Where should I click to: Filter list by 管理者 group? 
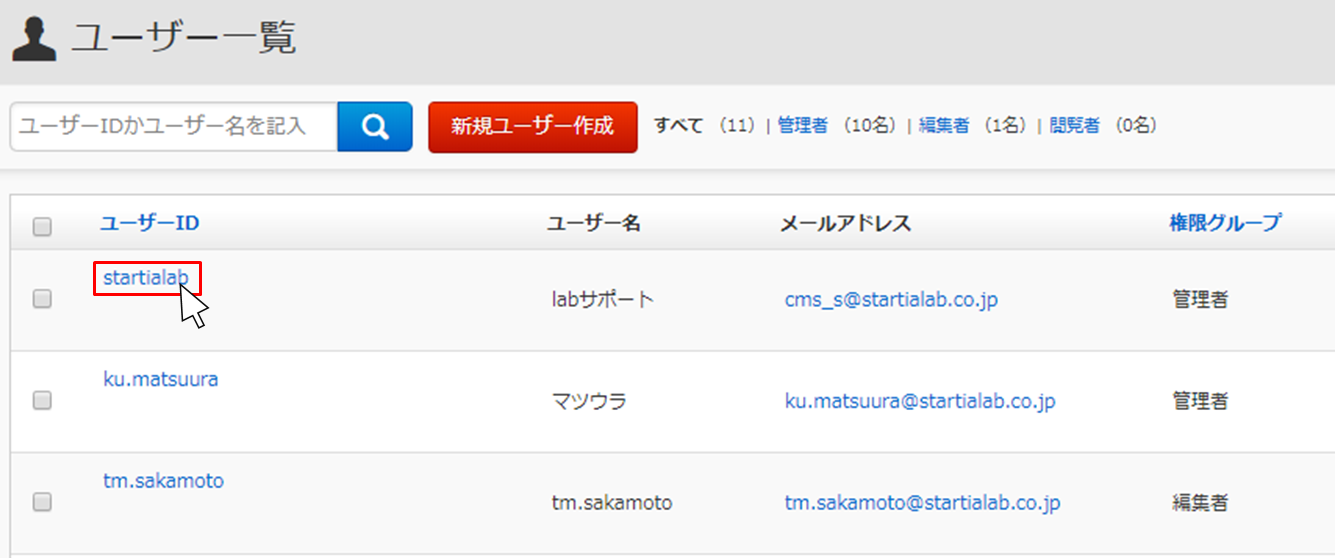[803, 126]
